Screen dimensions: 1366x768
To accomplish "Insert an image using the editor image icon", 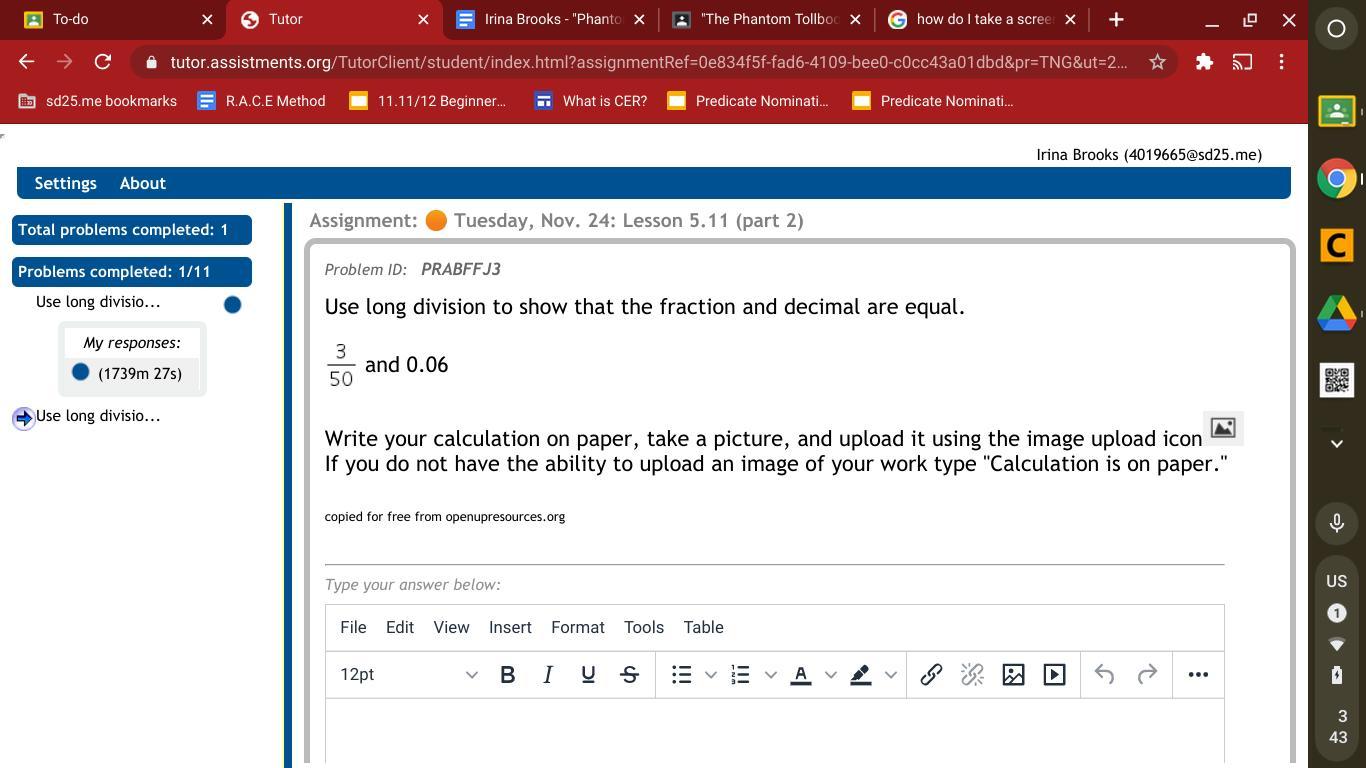I will [1013, 675].
